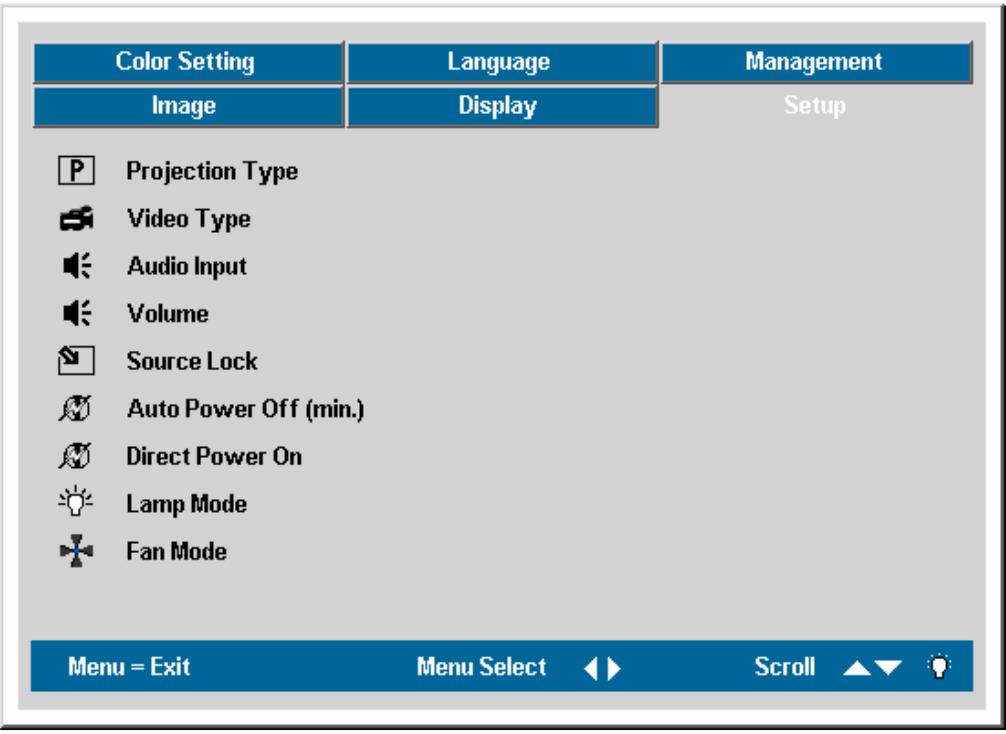Choose the Audio Input entry
The height and width of the screenshot is (734, 1006).
tap(187, 266)
